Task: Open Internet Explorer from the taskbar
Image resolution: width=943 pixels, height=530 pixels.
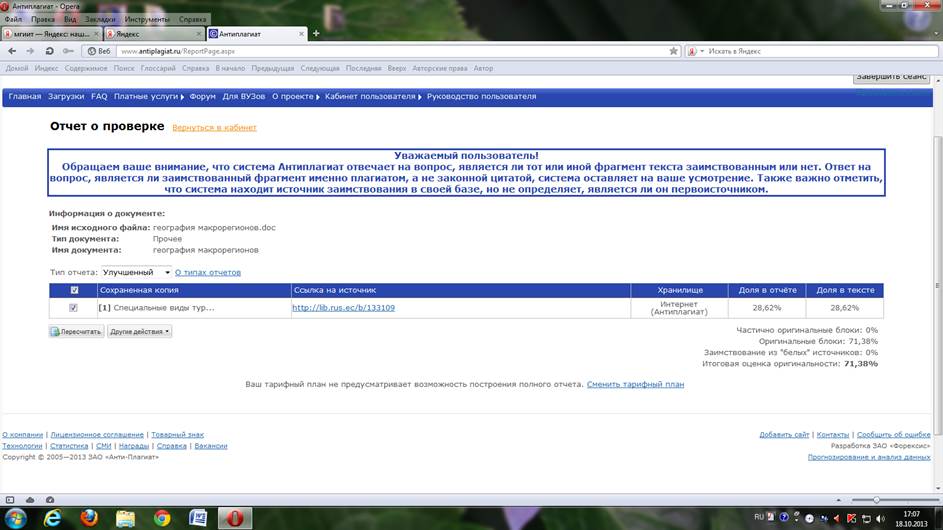Action: click(53, 518)
